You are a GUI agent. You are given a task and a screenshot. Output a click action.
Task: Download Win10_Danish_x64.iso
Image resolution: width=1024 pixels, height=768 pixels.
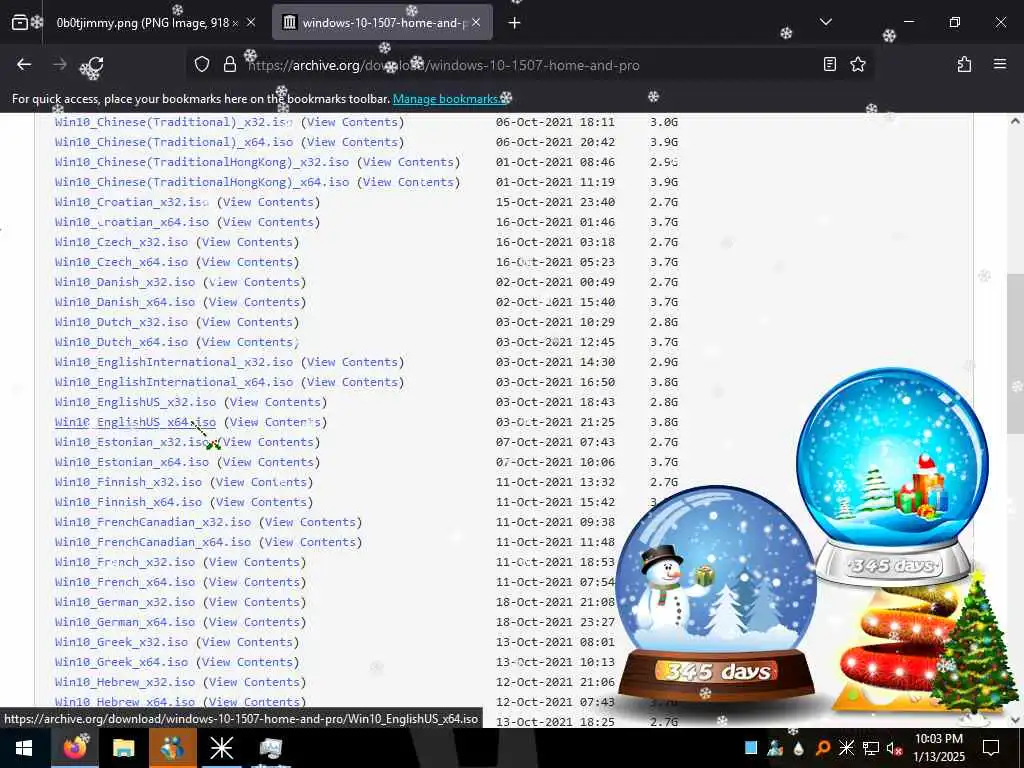click(x=125, y=302)
